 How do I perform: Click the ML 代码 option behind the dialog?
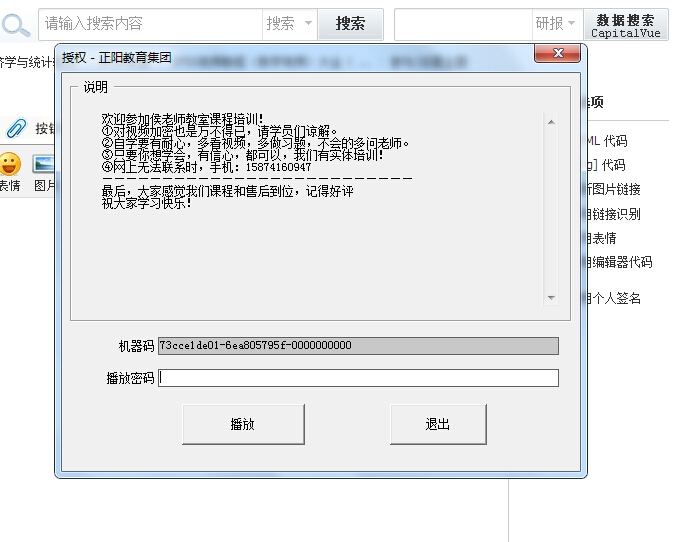pos(606,141)
